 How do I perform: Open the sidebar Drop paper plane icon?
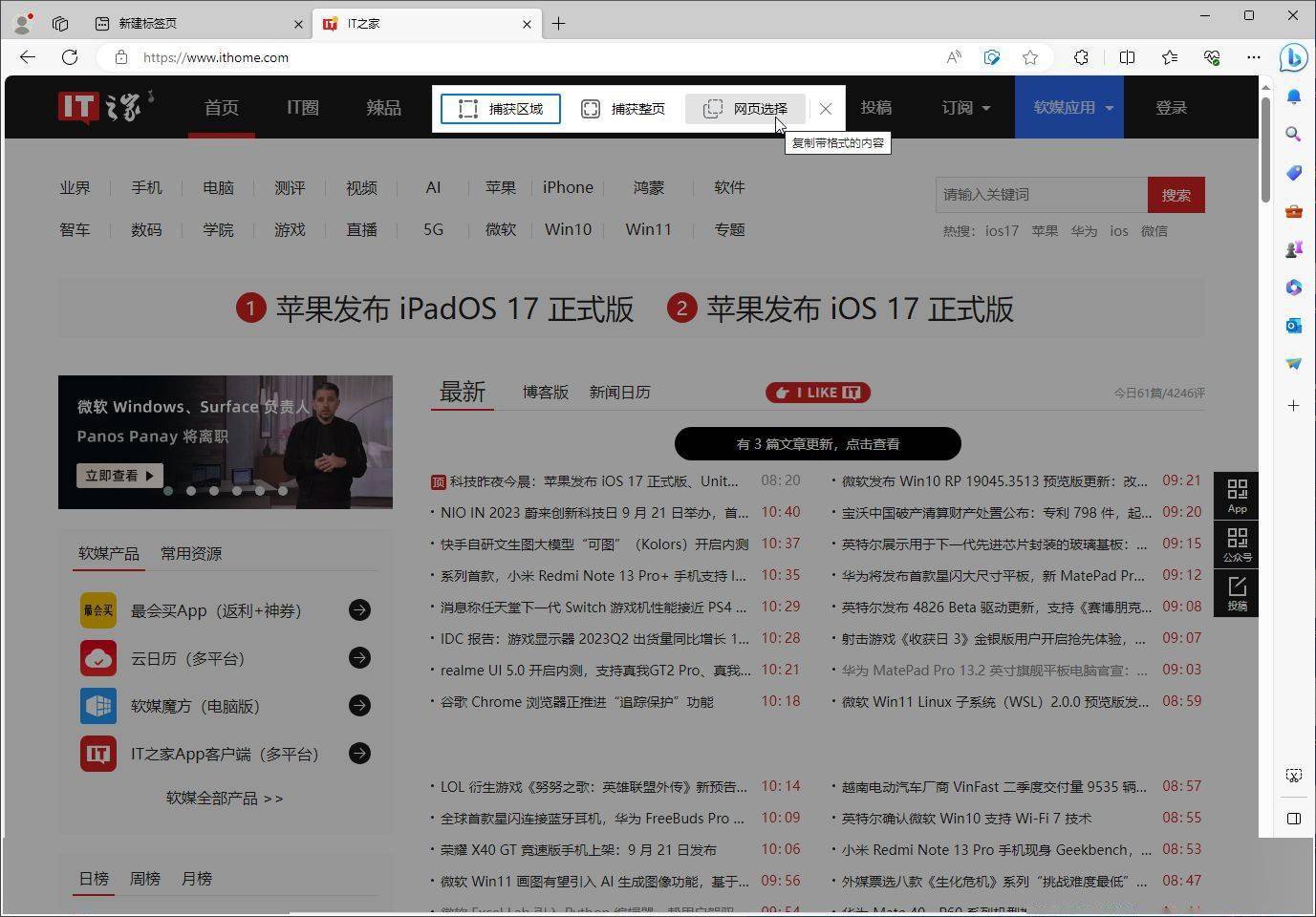(1294, 364)
